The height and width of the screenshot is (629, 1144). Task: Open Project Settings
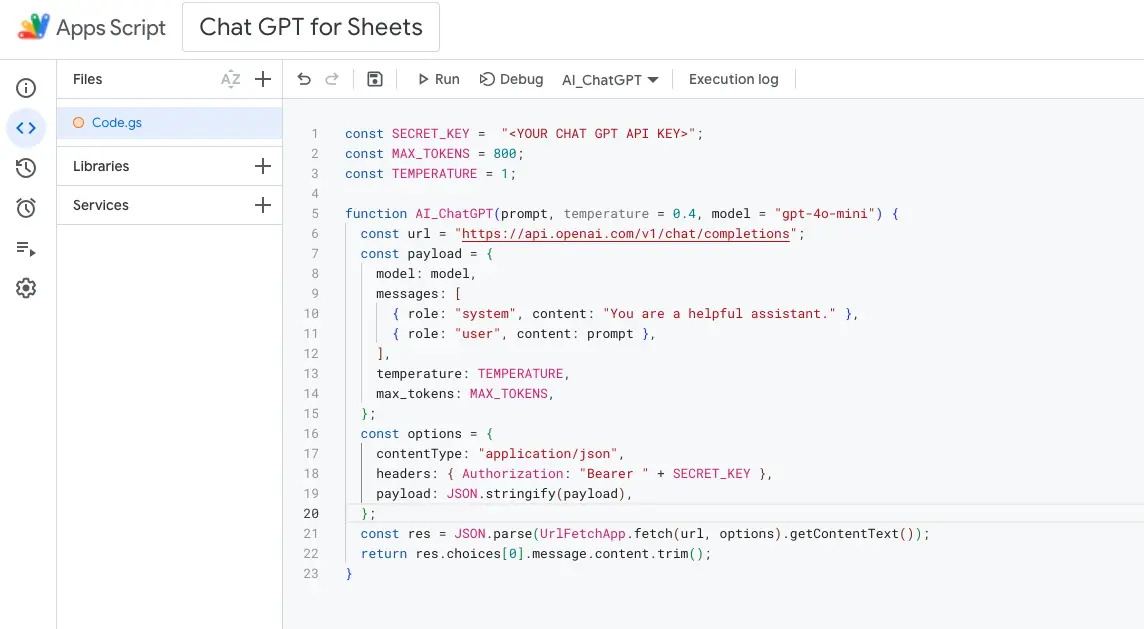pos(26,288)
